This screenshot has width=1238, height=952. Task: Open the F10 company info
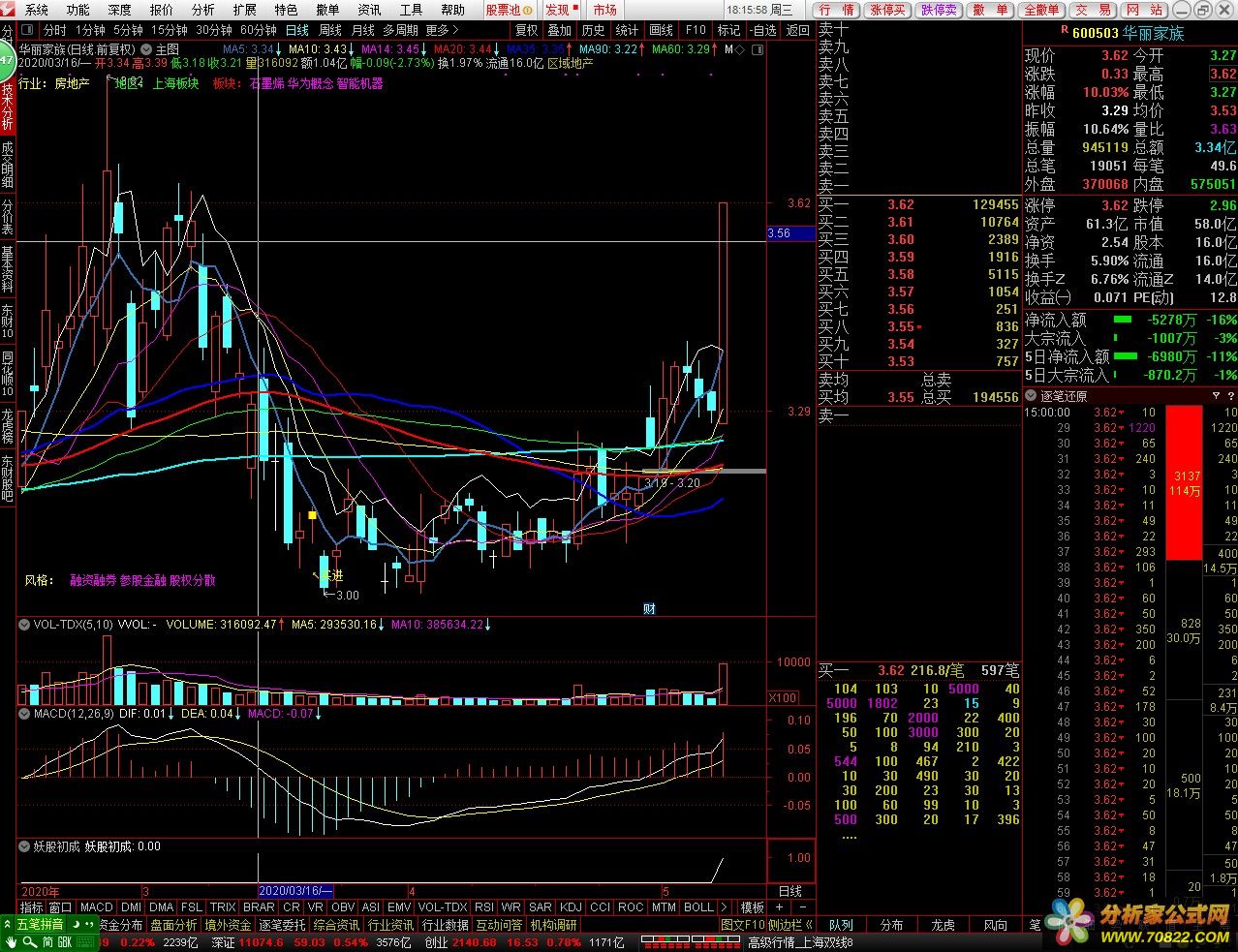(696, 30)
